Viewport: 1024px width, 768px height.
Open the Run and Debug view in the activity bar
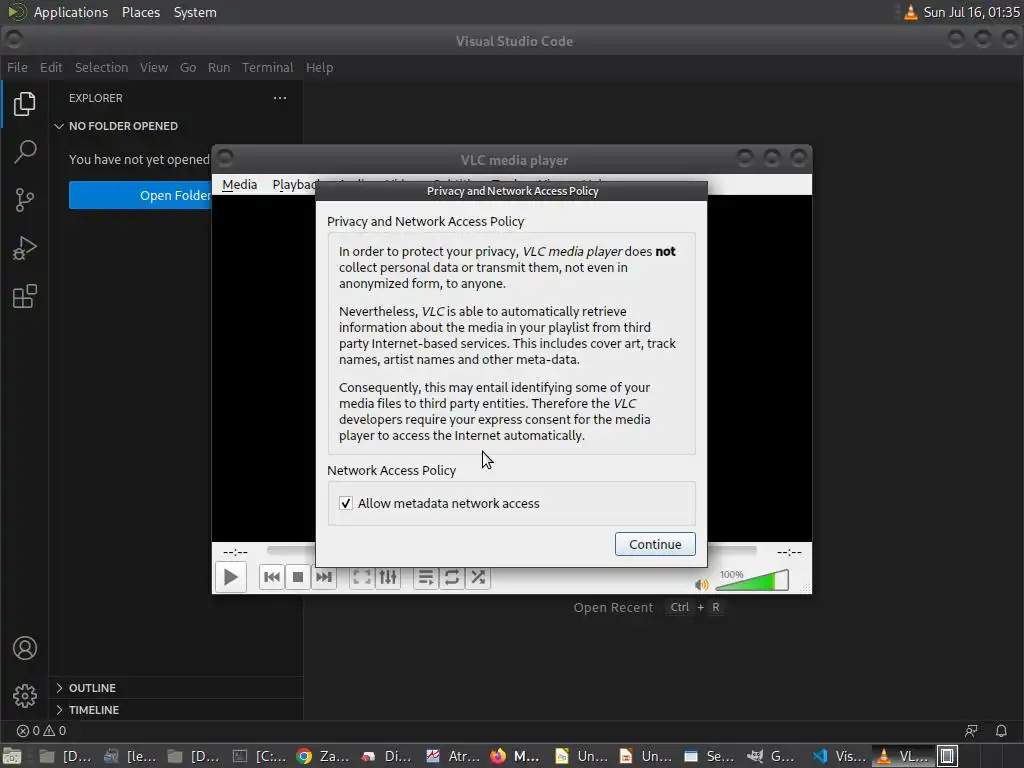pos(24,248)
